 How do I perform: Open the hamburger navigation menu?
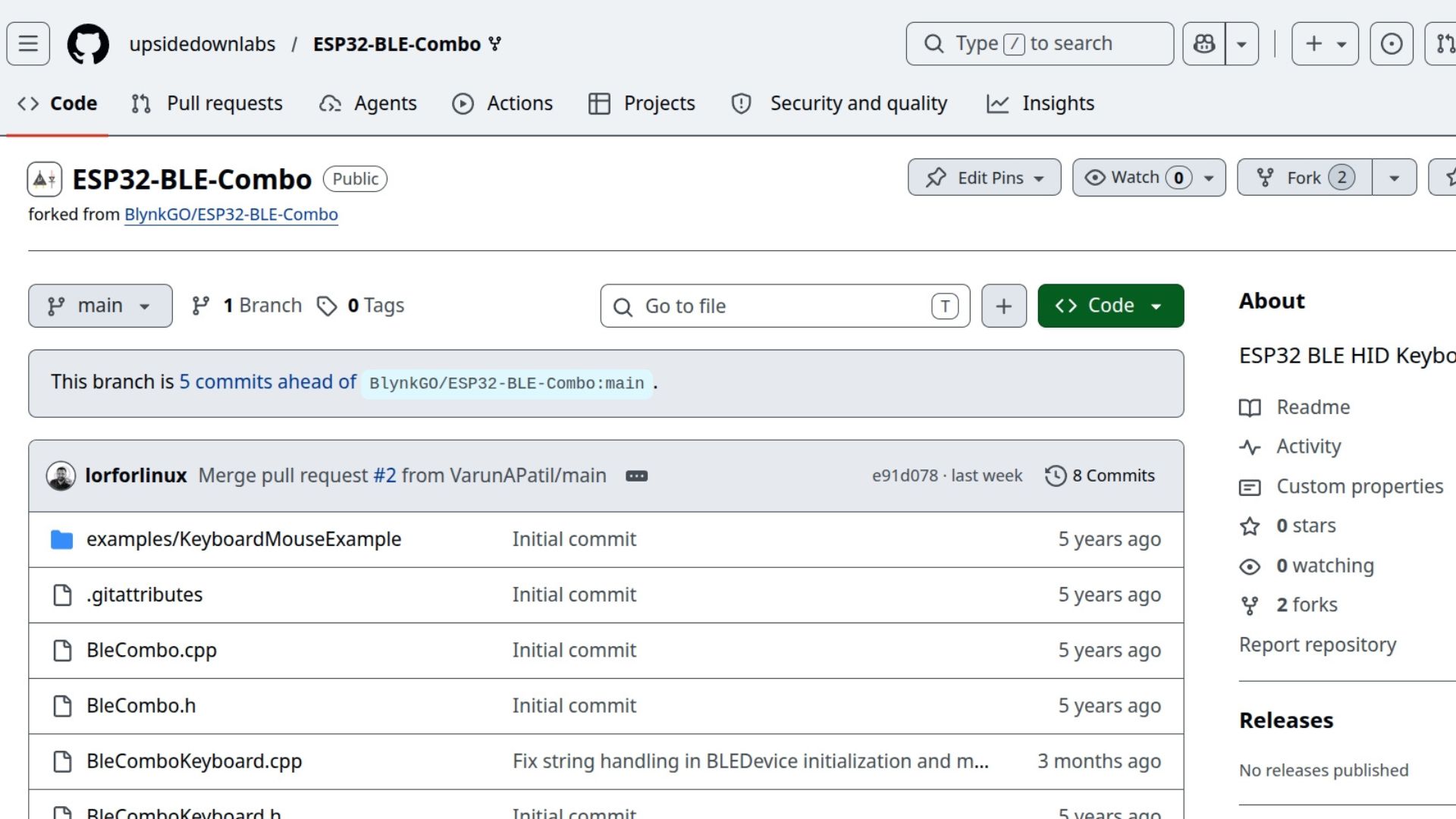pyautogui.click(x=28, y=44)
